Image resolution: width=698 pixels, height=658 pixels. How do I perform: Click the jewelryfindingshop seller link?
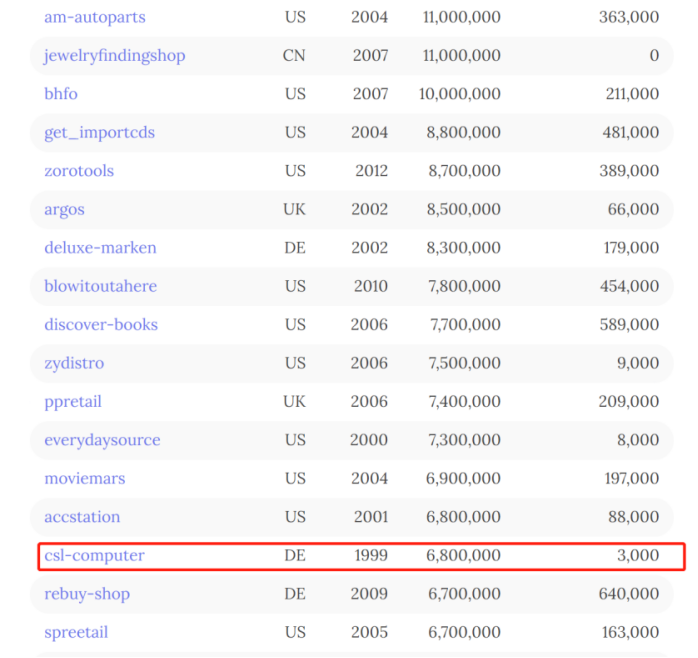pyautogui.click(x=114, y=55)
